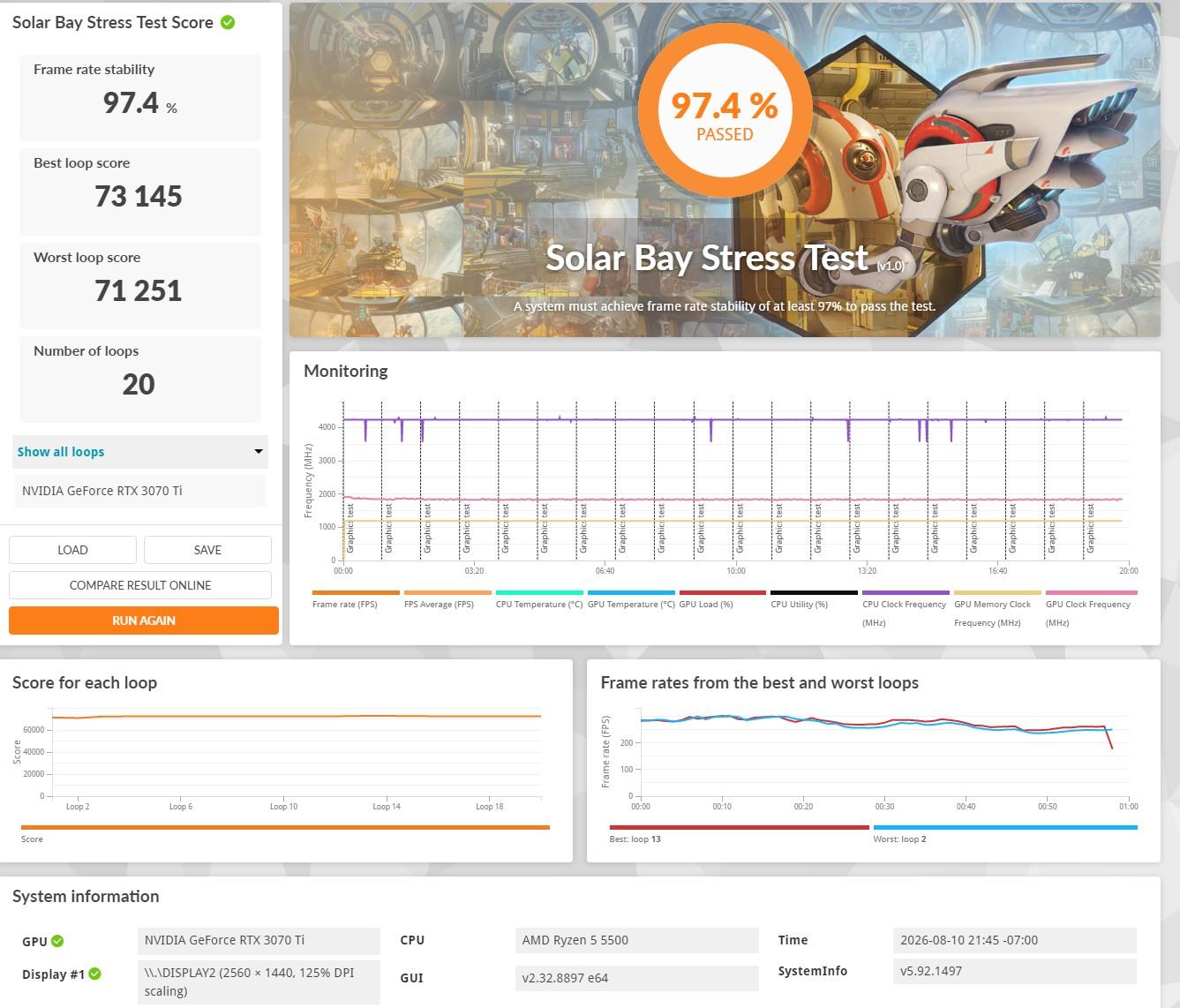Open the Show all loops dropdown arrow

point(259,451)
